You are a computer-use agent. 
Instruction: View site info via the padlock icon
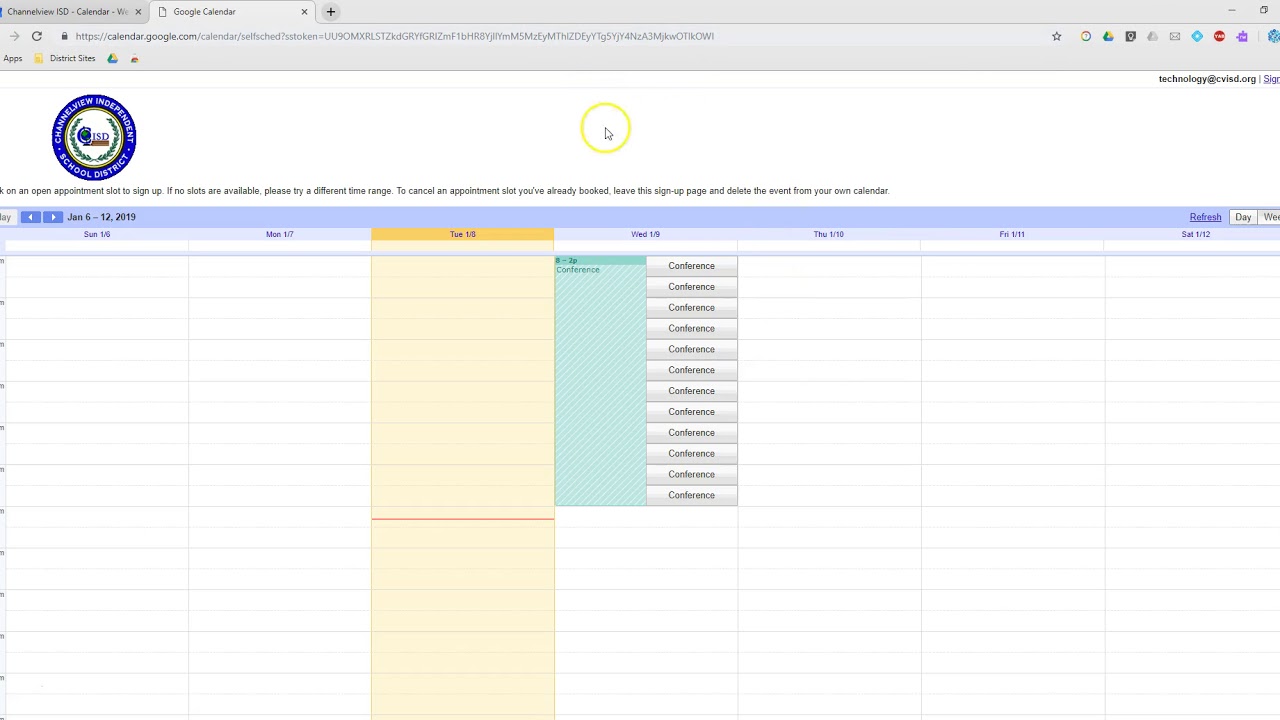click(64, 36)
